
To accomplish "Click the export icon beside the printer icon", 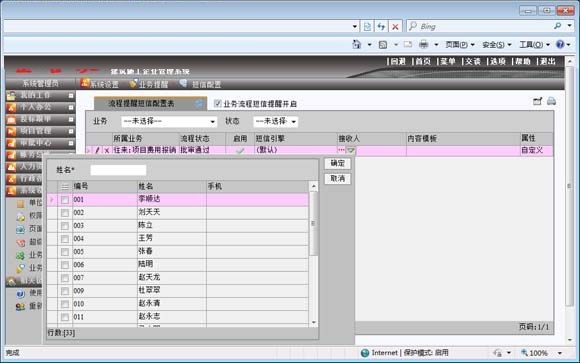I will coord(537,101).
